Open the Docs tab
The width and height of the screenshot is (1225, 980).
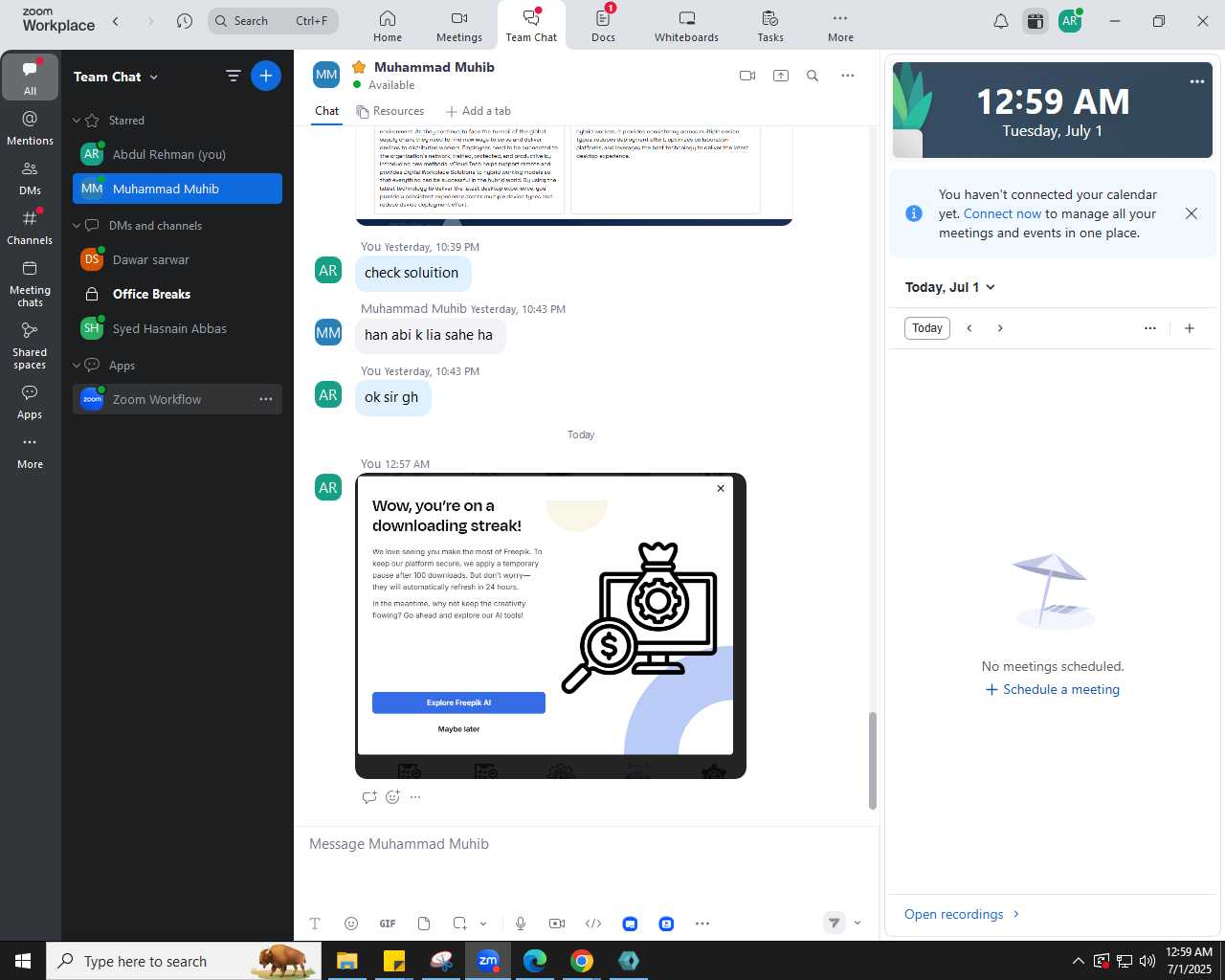click(x=603, y=26)
